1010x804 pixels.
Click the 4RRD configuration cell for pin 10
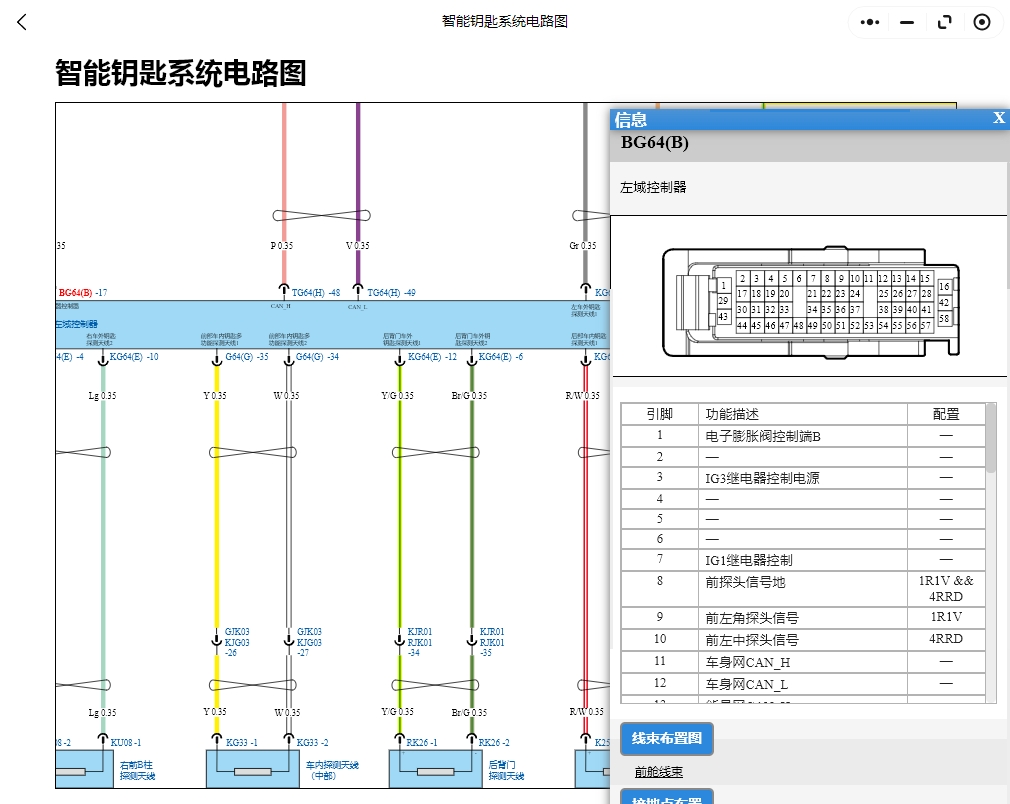[946, 639]
